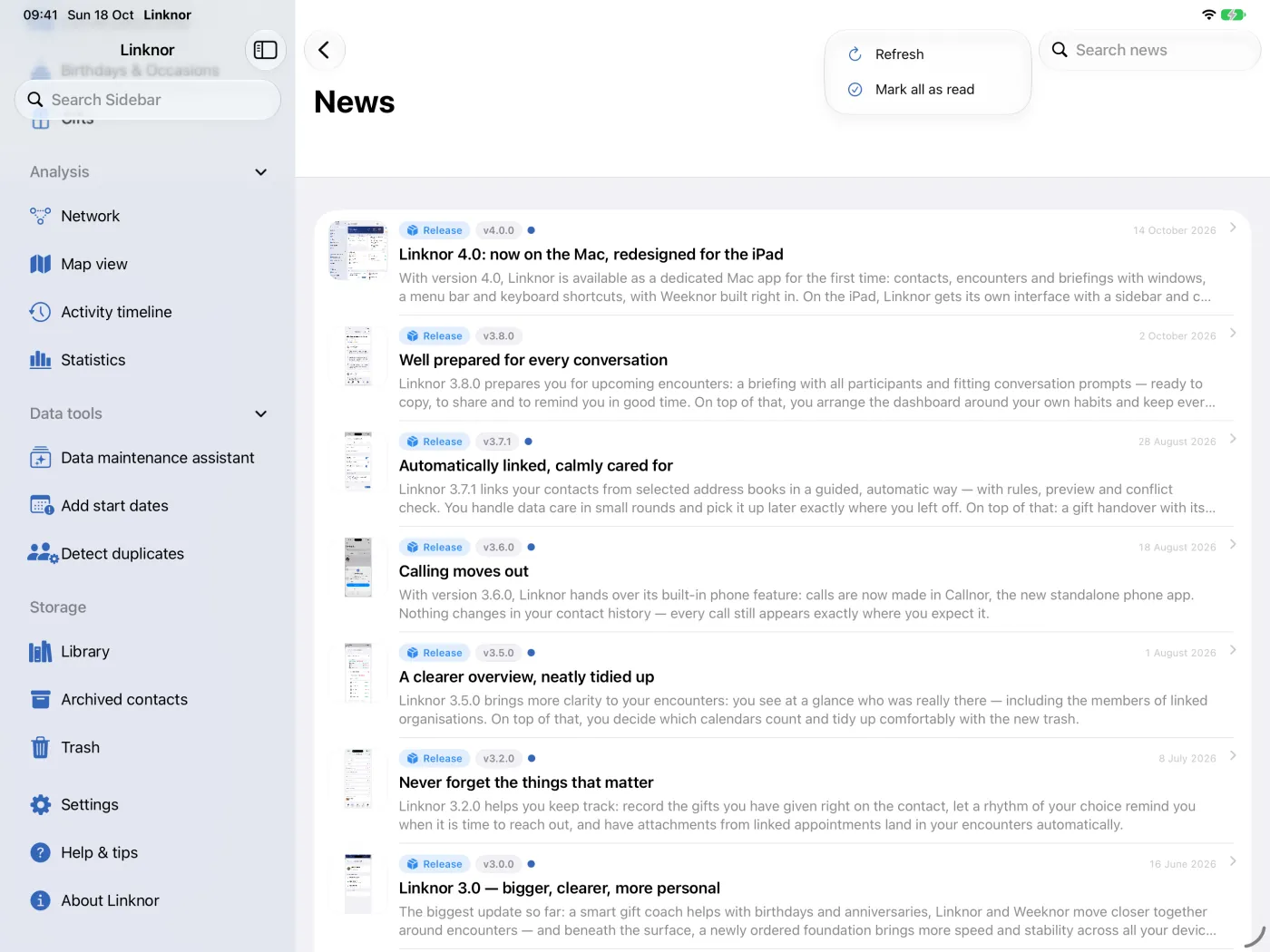The height and width of the screenshot is (952, 1270).
Task: Click the Refresh circular arrow icon
Action: pyautogui.click(x=855, y=54)
